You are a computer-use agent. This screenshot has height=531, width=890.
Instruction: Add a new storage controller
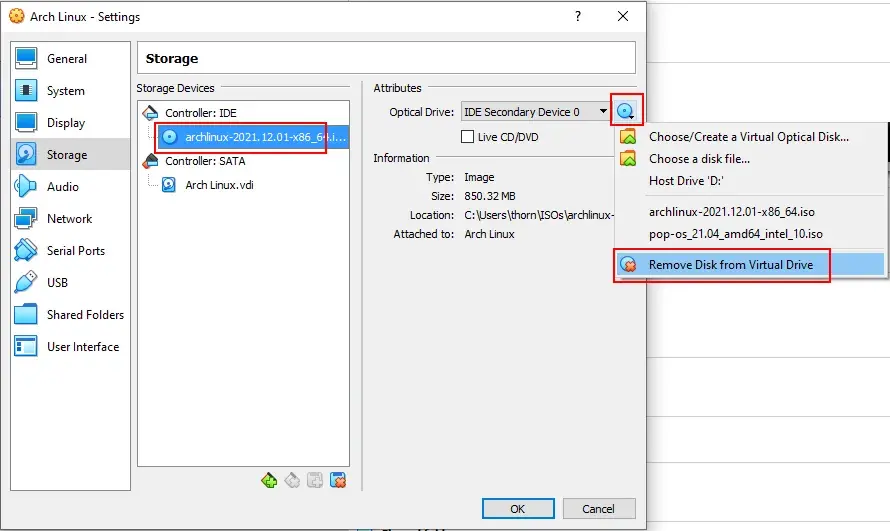[270, 481]
